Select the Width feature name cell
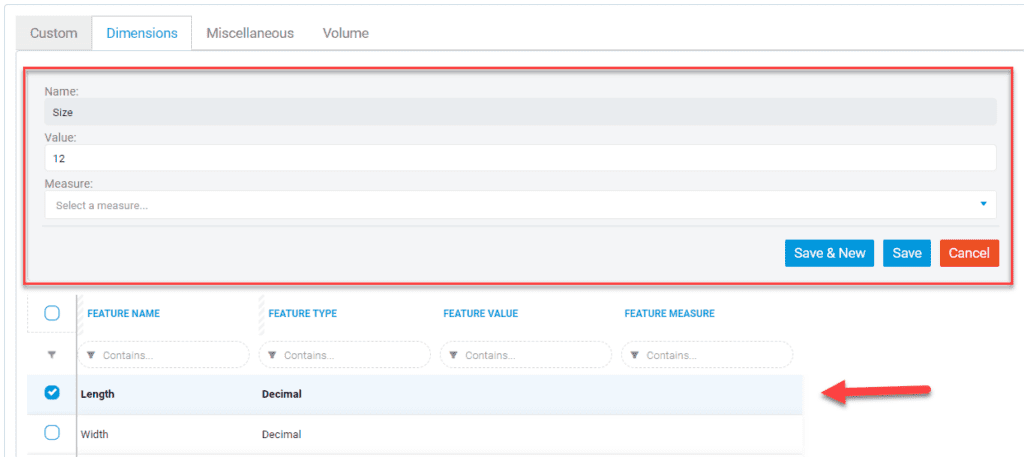The image size is (1024, 457). [96, 434]
